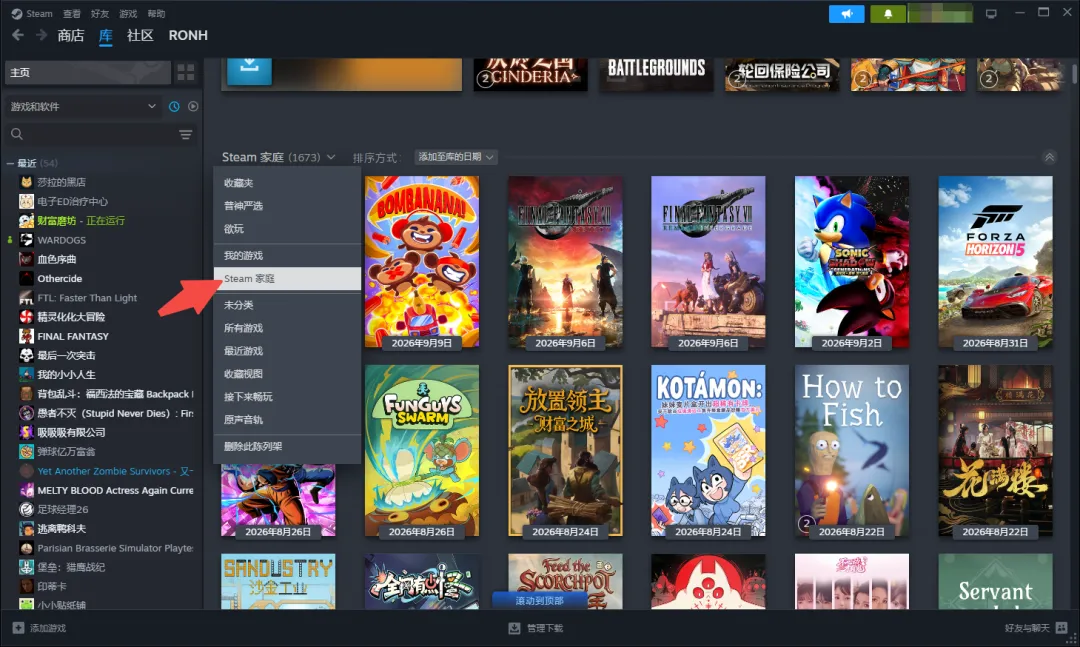Click the 滚动到顶部 button

539,600
